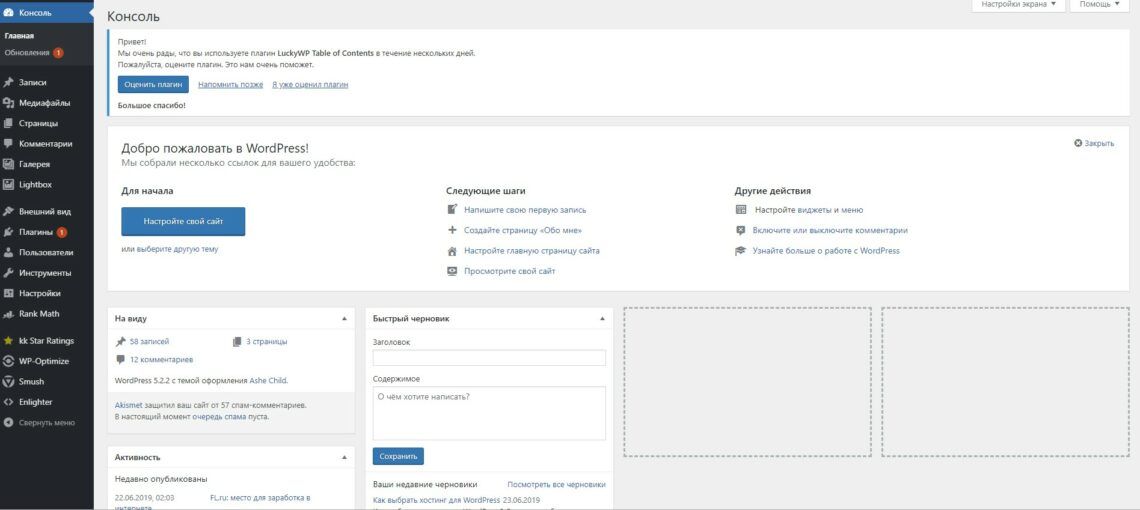This screenshot has height=510, width=1140.
Task: Click Посмотреть все черновики link
Action: [x=556, y=485]
